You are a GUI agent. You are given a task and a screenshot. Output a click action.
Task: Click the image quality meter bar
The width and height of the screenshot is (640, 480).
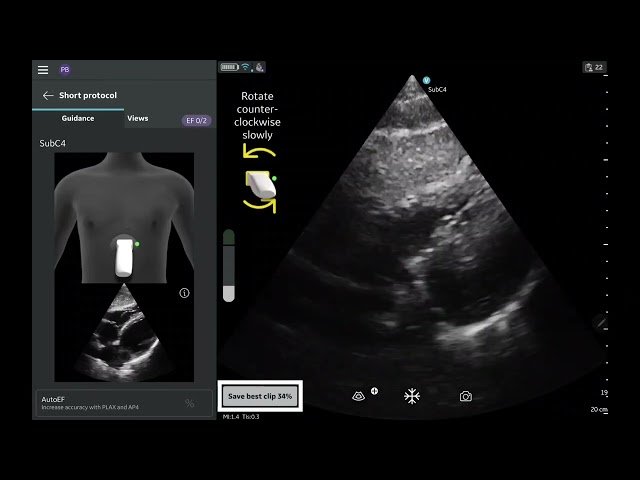click(x=229, y=266)
